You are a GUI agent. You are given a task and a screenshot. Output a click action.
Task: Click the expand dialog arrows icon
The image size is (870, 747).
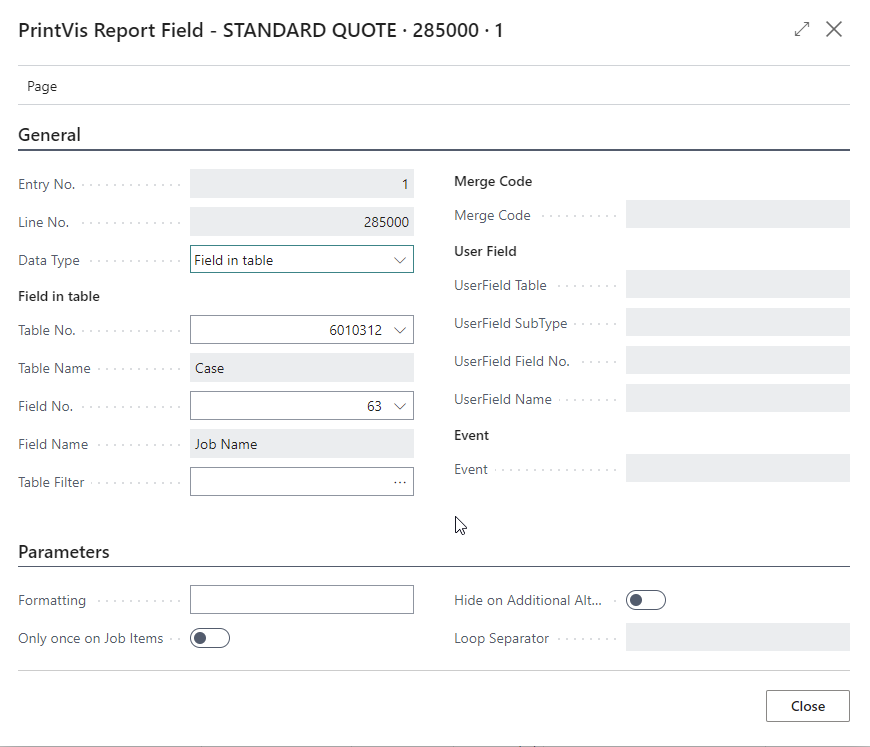coord(802,30)
